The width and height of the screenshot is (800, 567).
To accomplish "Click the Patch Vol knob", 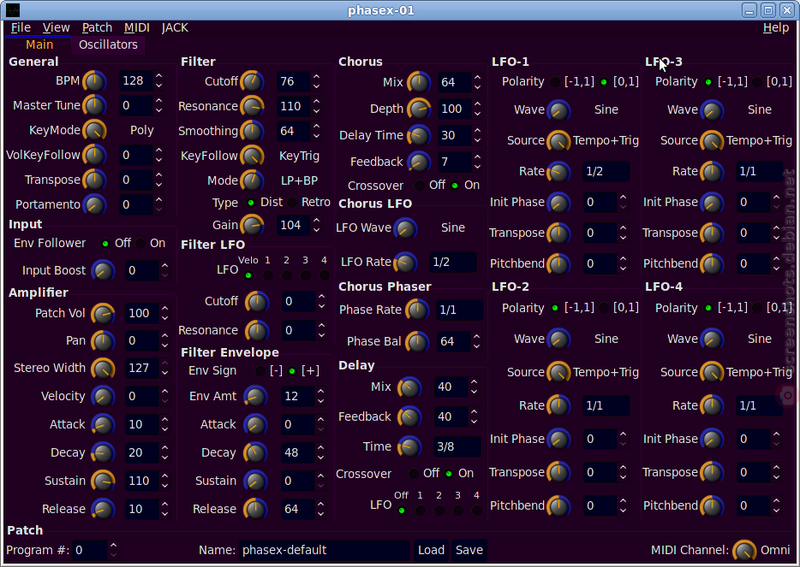I will (x=103, y=313).
